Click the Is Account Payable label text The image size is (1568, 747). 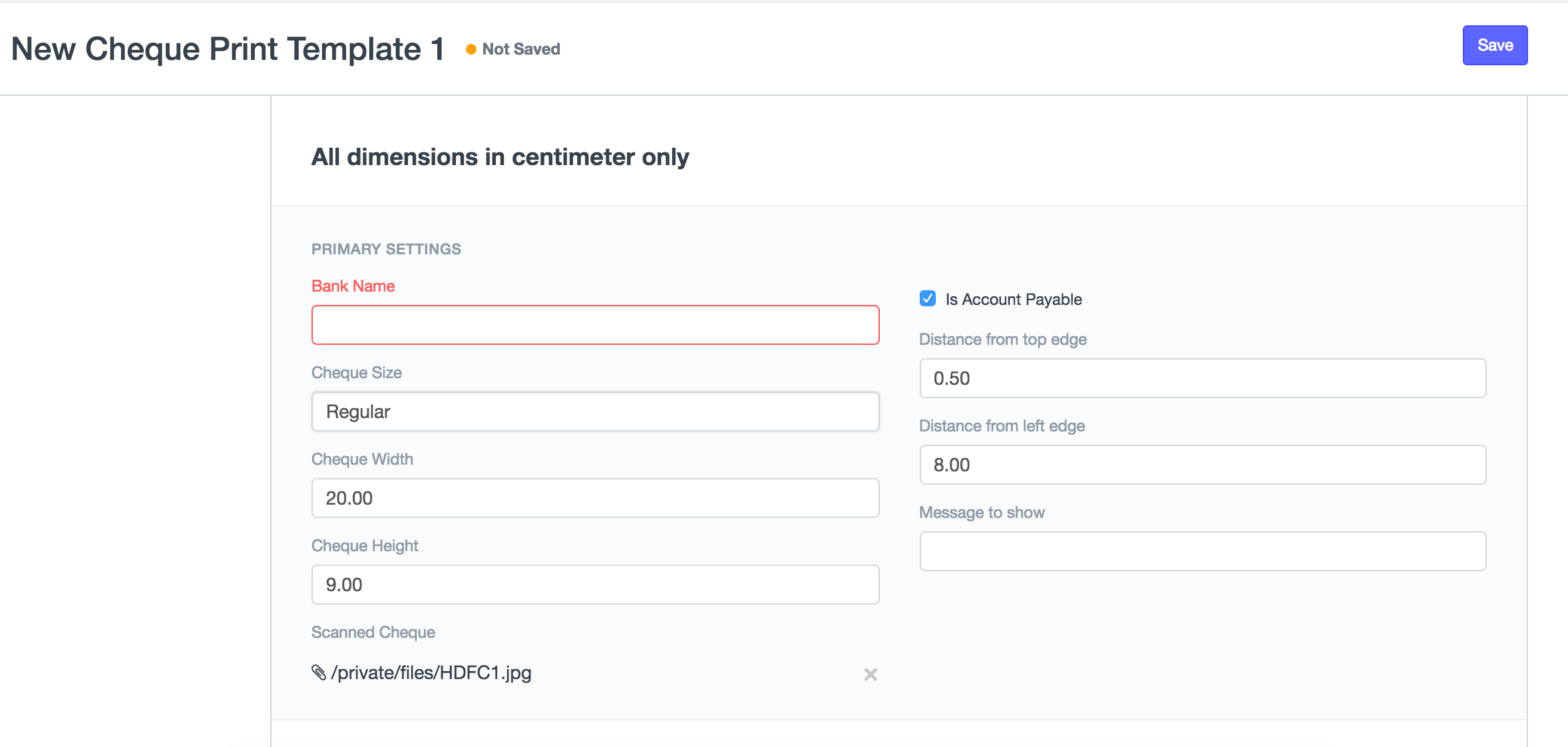click(x=1013, y=300)
